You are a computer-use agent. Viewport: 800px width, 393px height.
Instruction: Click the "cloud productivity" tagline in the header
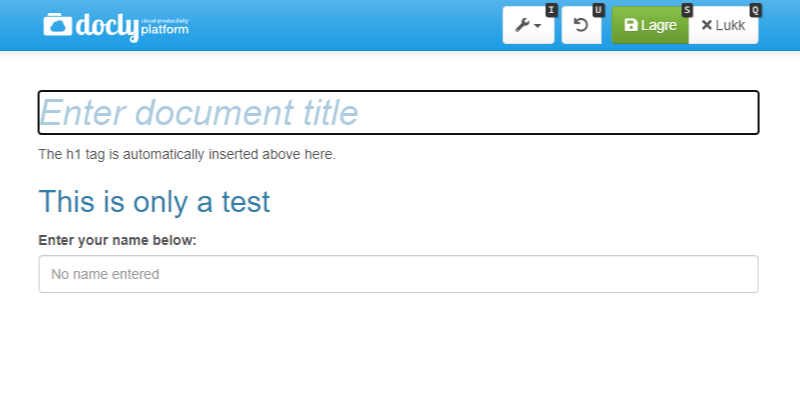coord(165,21)
